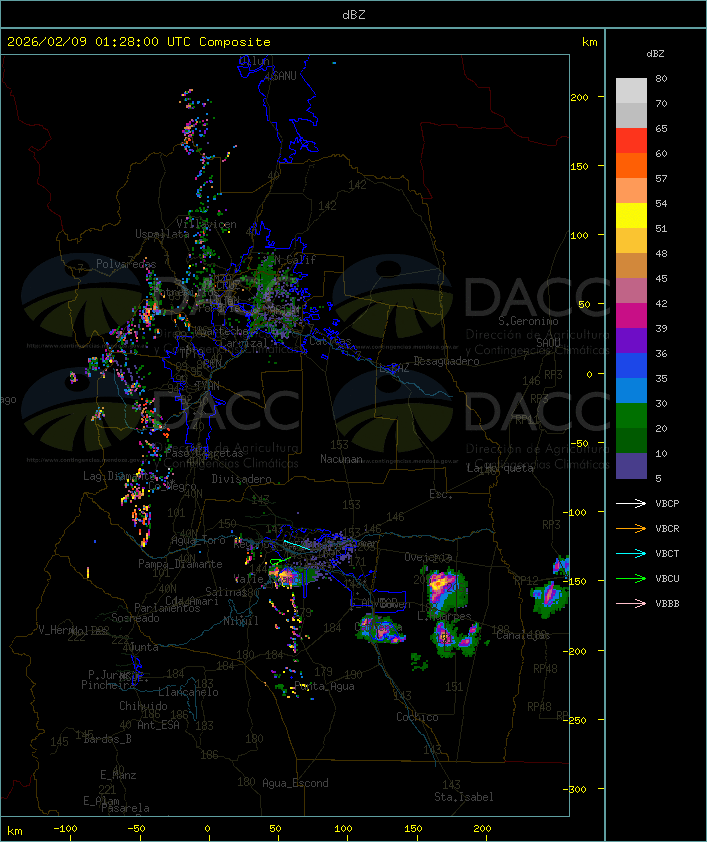The image size is (707, 842).
Task: Click the Llancanelo map label
Action: [188, 692]
